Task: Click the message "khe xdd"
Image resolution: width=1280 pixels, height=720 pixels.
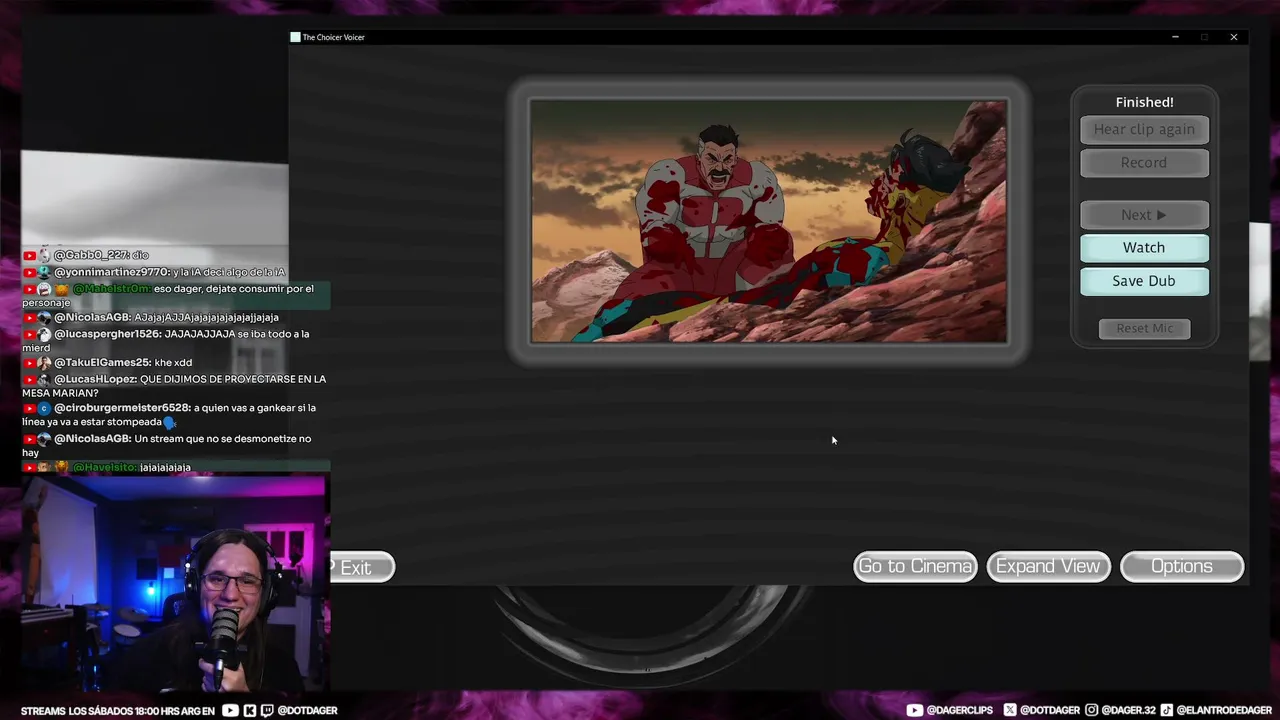Action: coord(173,363)
